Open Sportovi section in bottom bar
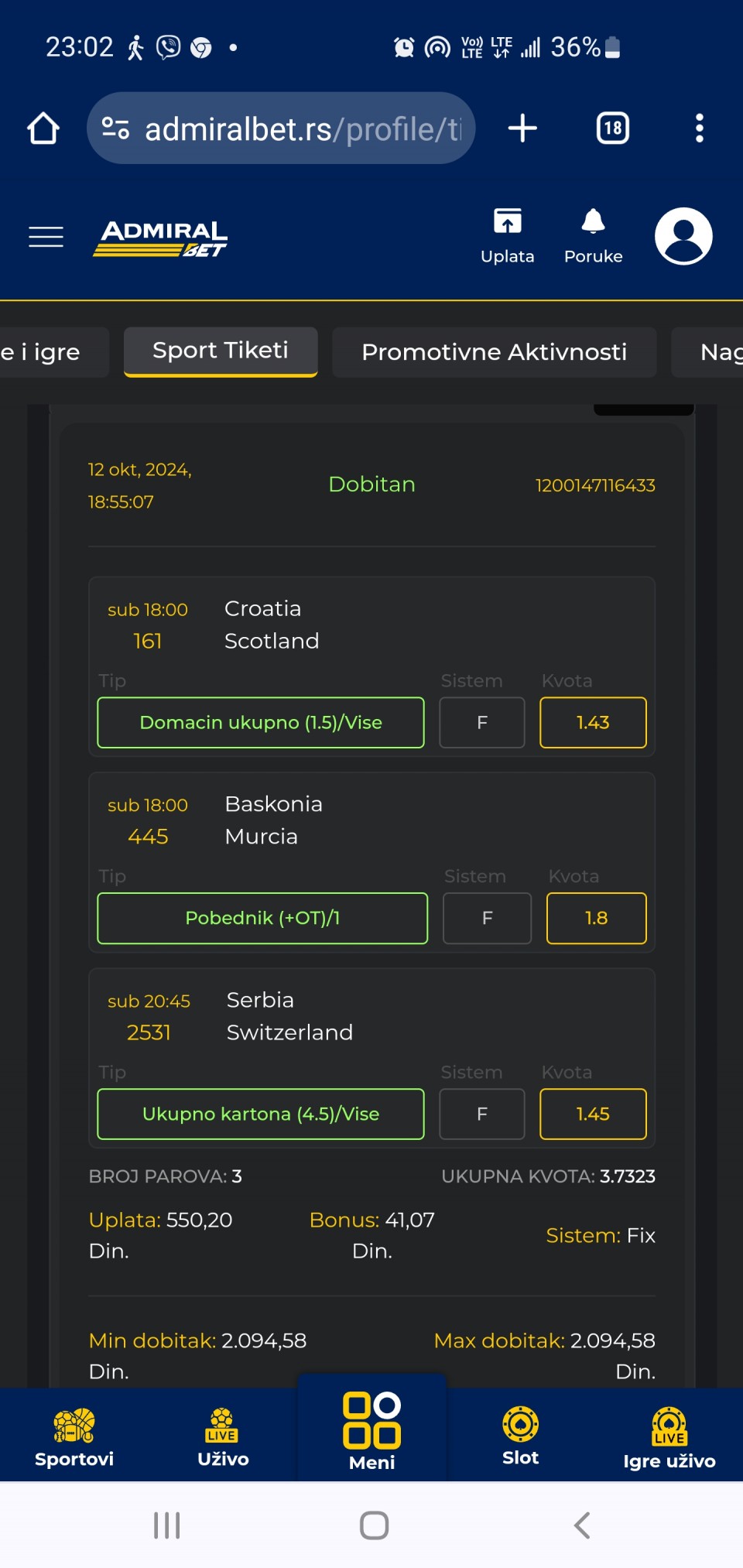This screenshot has height=1568, width=743. [74, 1437]
